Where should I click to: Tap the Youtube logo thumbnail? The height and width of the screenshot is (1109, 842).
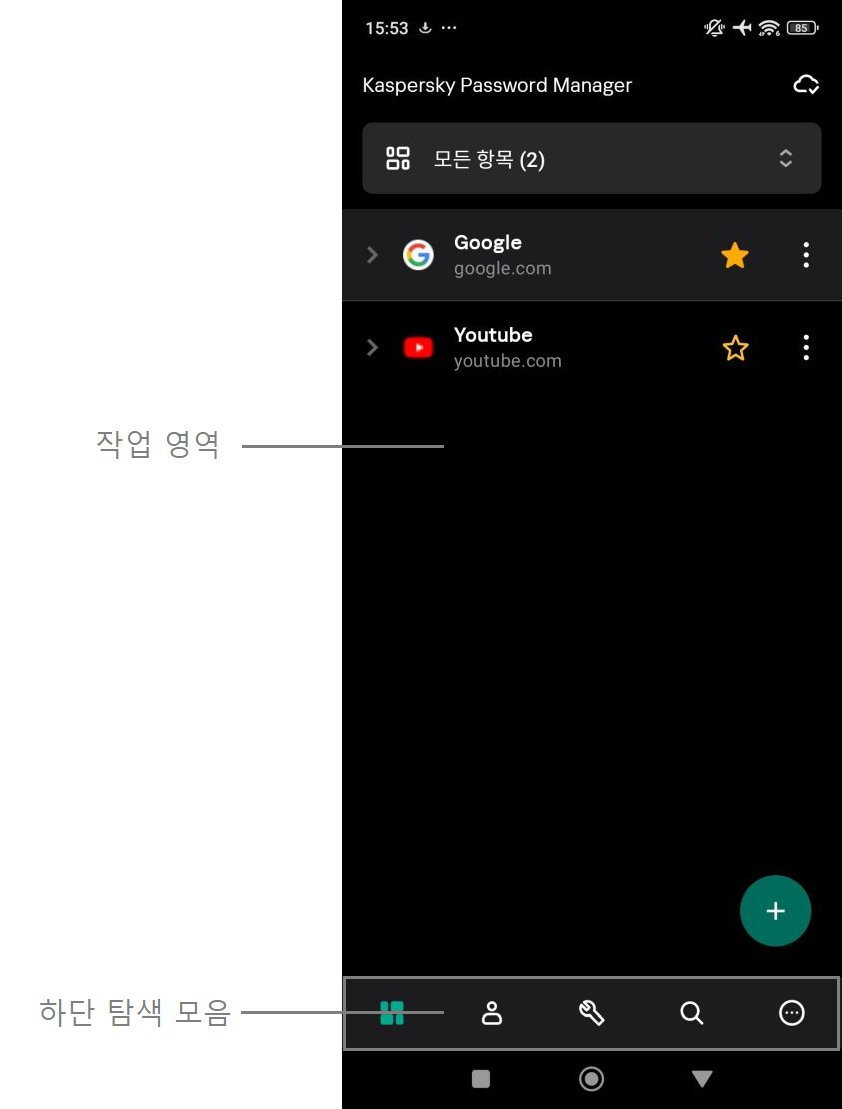click(418, 347)
